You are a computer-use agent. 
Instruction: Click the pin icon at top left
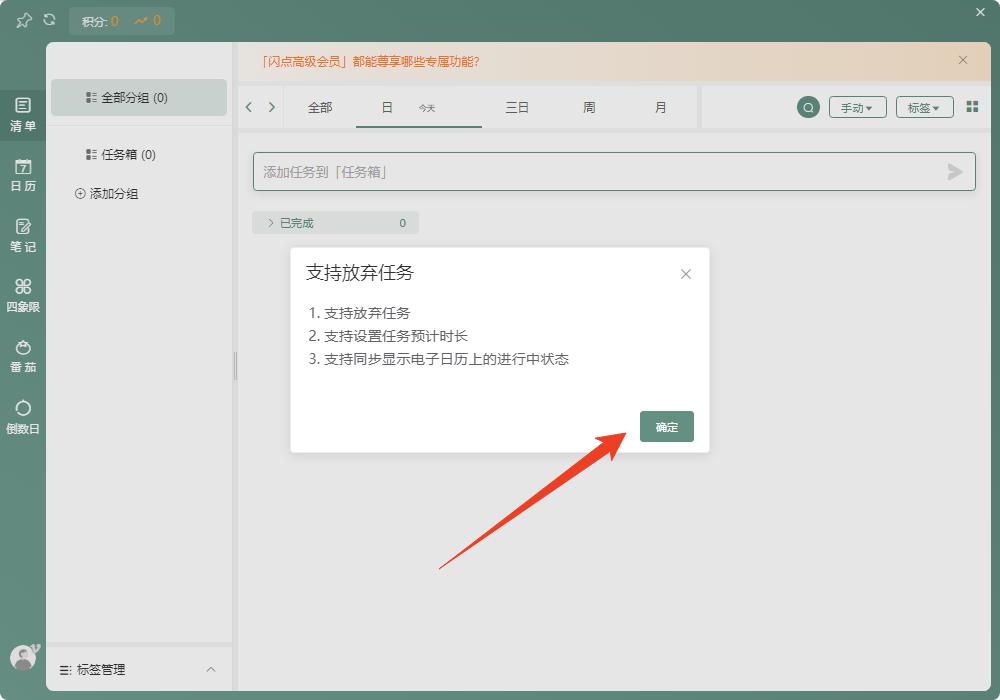pyautogui.click(x=22, y=20)
